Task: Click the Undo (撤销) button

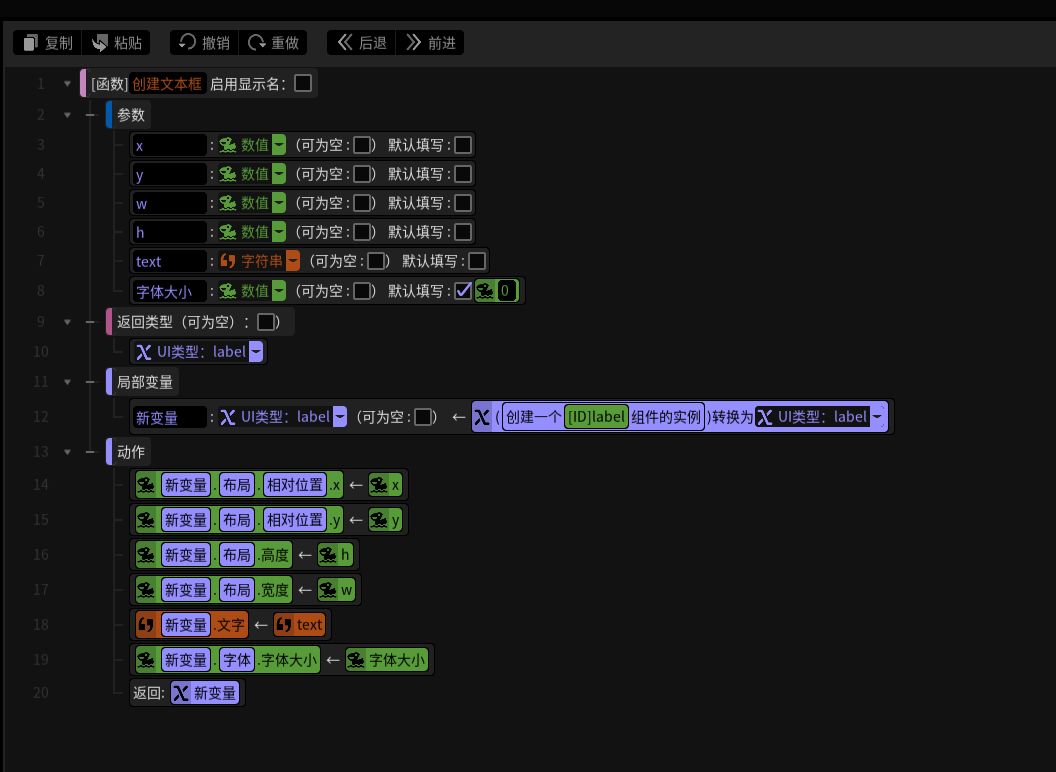Action: coord(204,43)
